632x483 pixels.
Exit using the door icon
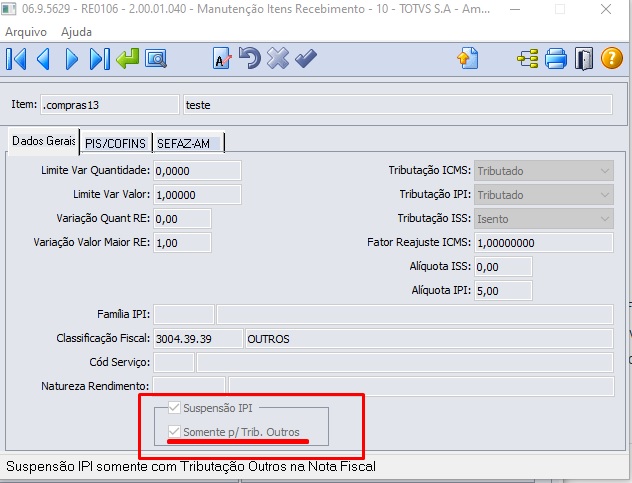point(584,58)
